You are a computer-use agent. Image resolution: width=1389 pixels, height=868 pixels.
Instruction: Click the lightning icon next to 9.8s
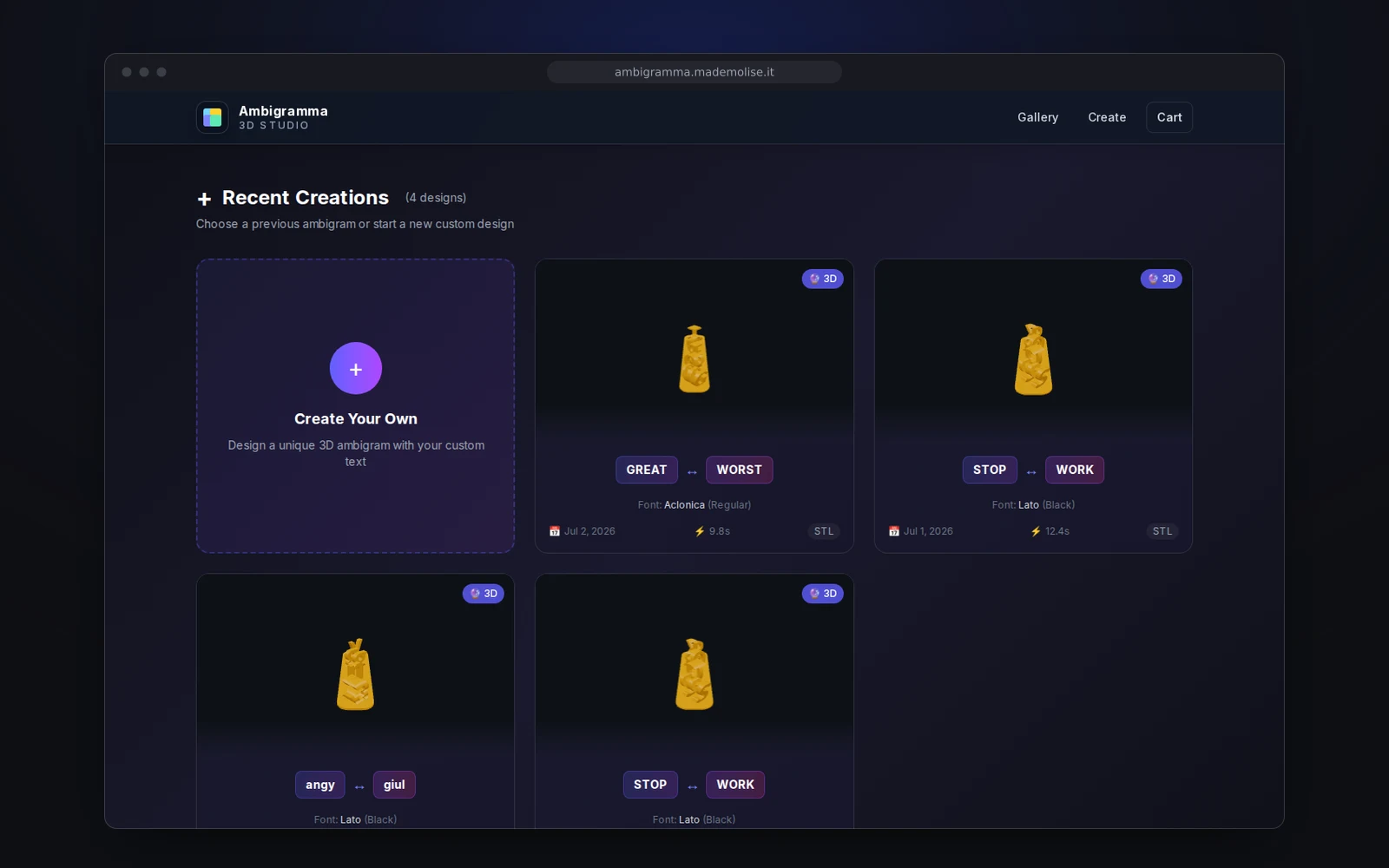(700, 531)
